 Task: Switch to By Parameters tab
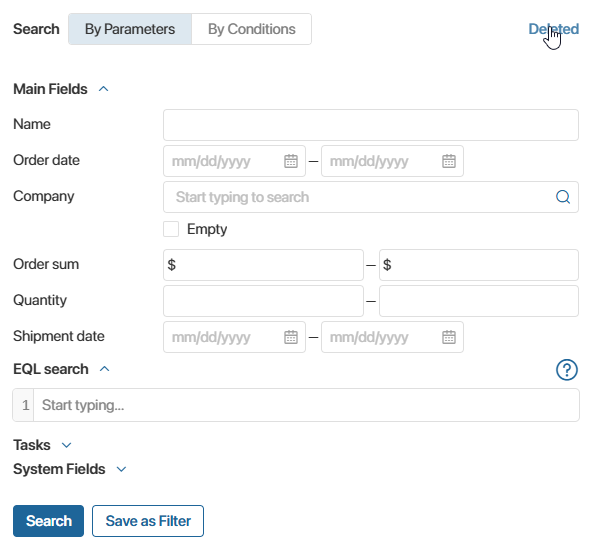130,29
